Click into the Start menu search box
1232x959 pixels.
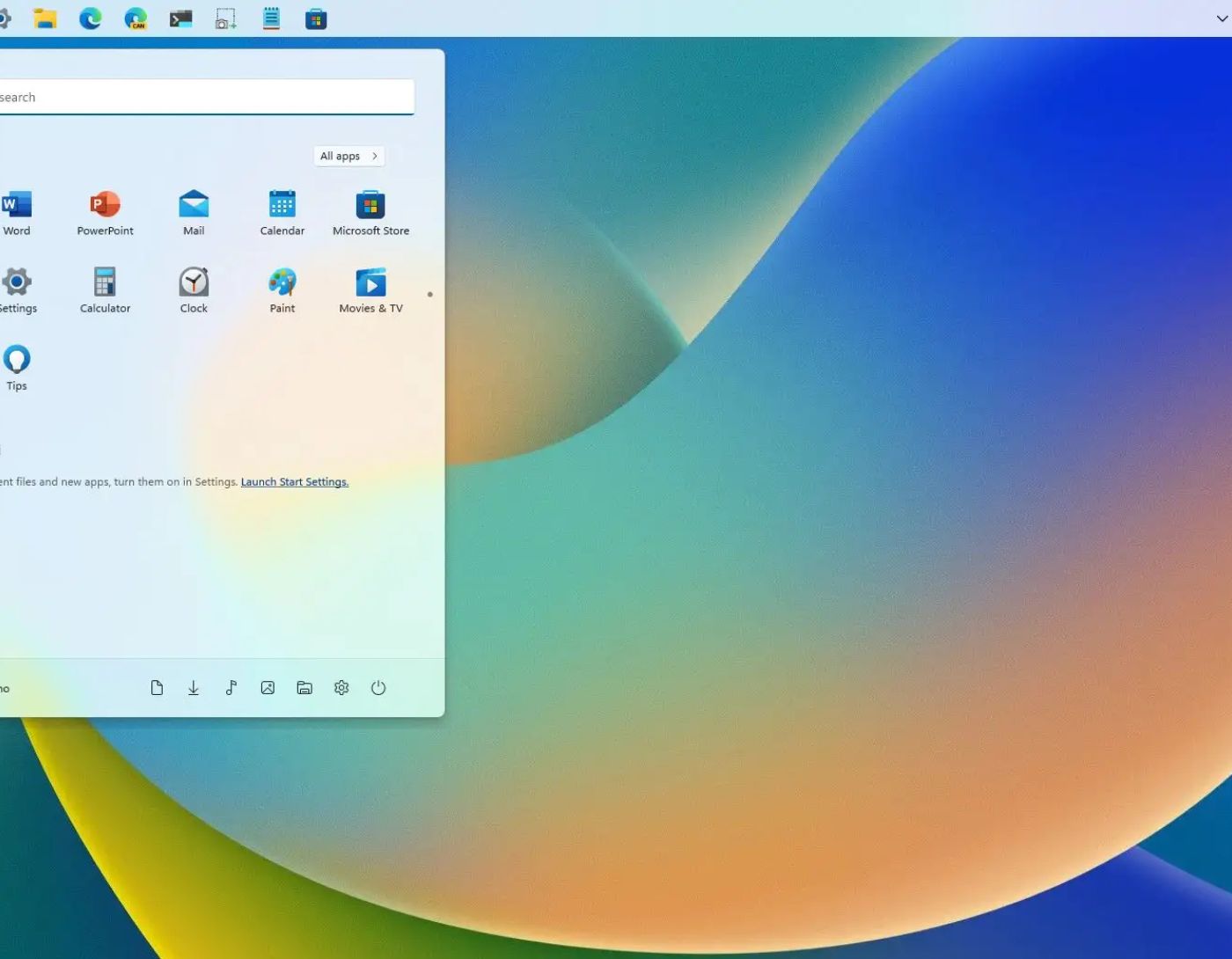[206, 97]
